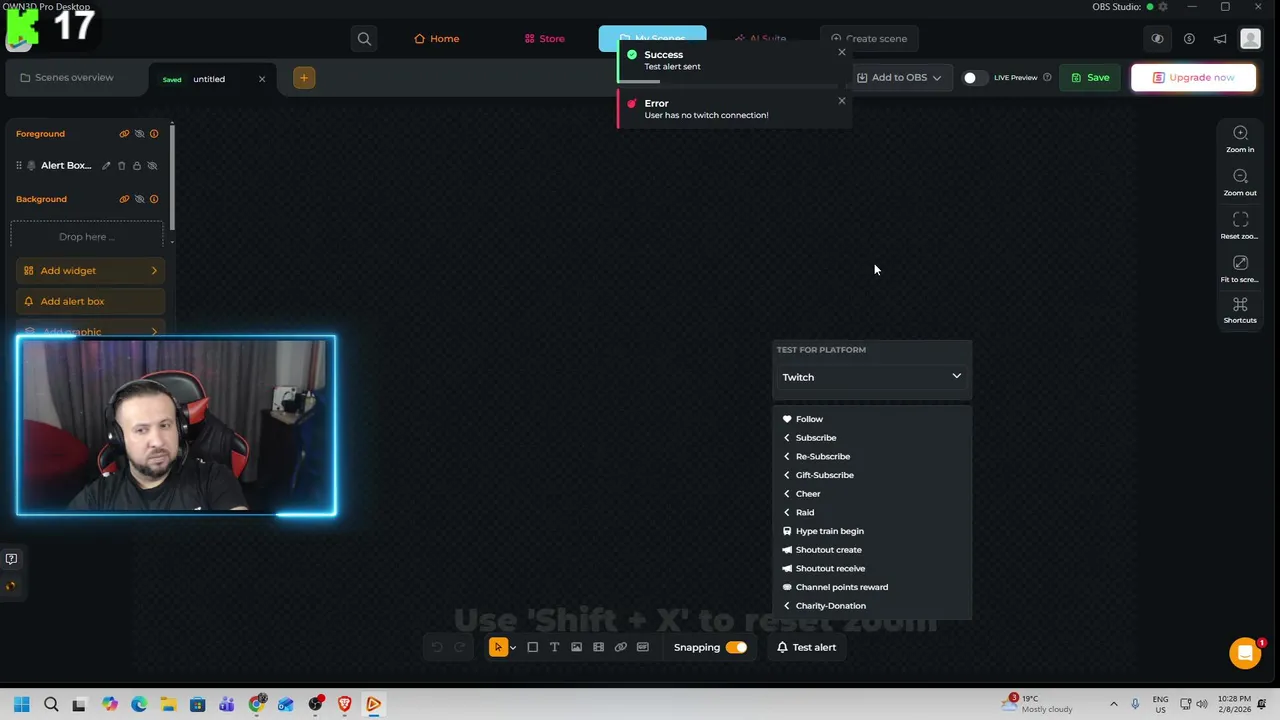Open Scenes overview tab

[66, 77]
